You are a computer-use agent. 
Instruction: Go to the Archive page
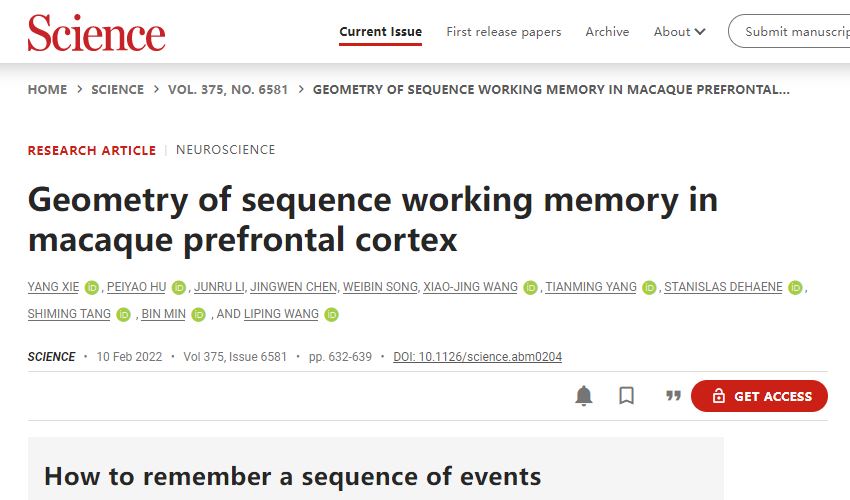click(x=607, y=32)
